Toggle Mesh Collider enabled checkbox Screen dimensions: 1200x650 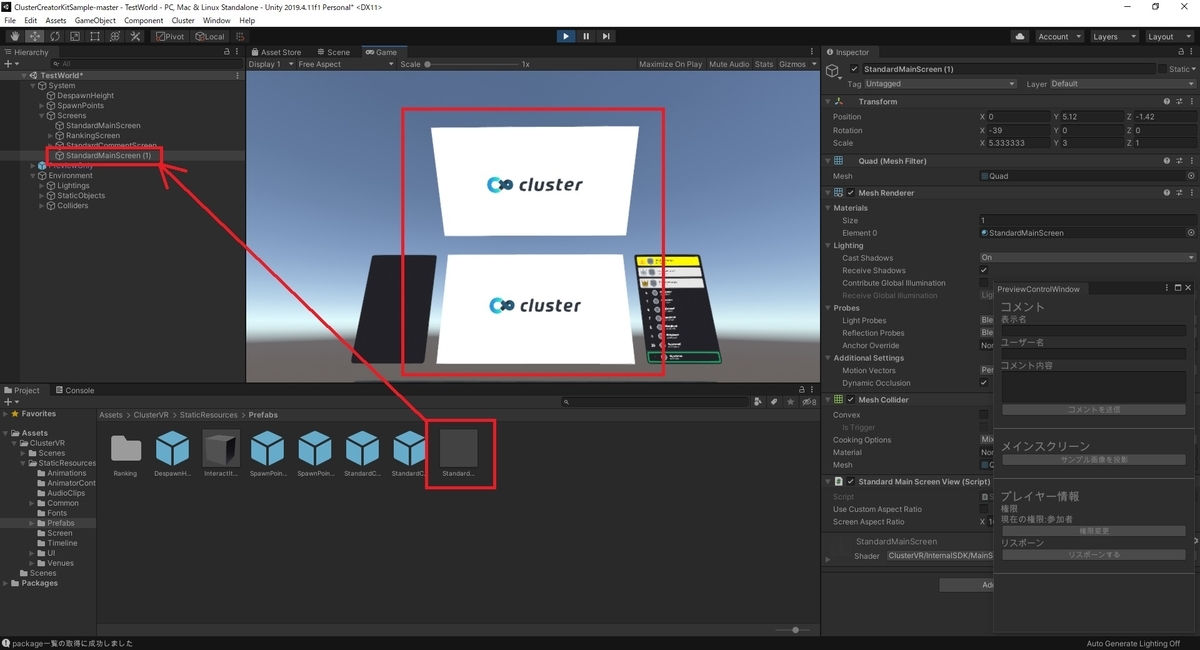(x=851, y=399)
